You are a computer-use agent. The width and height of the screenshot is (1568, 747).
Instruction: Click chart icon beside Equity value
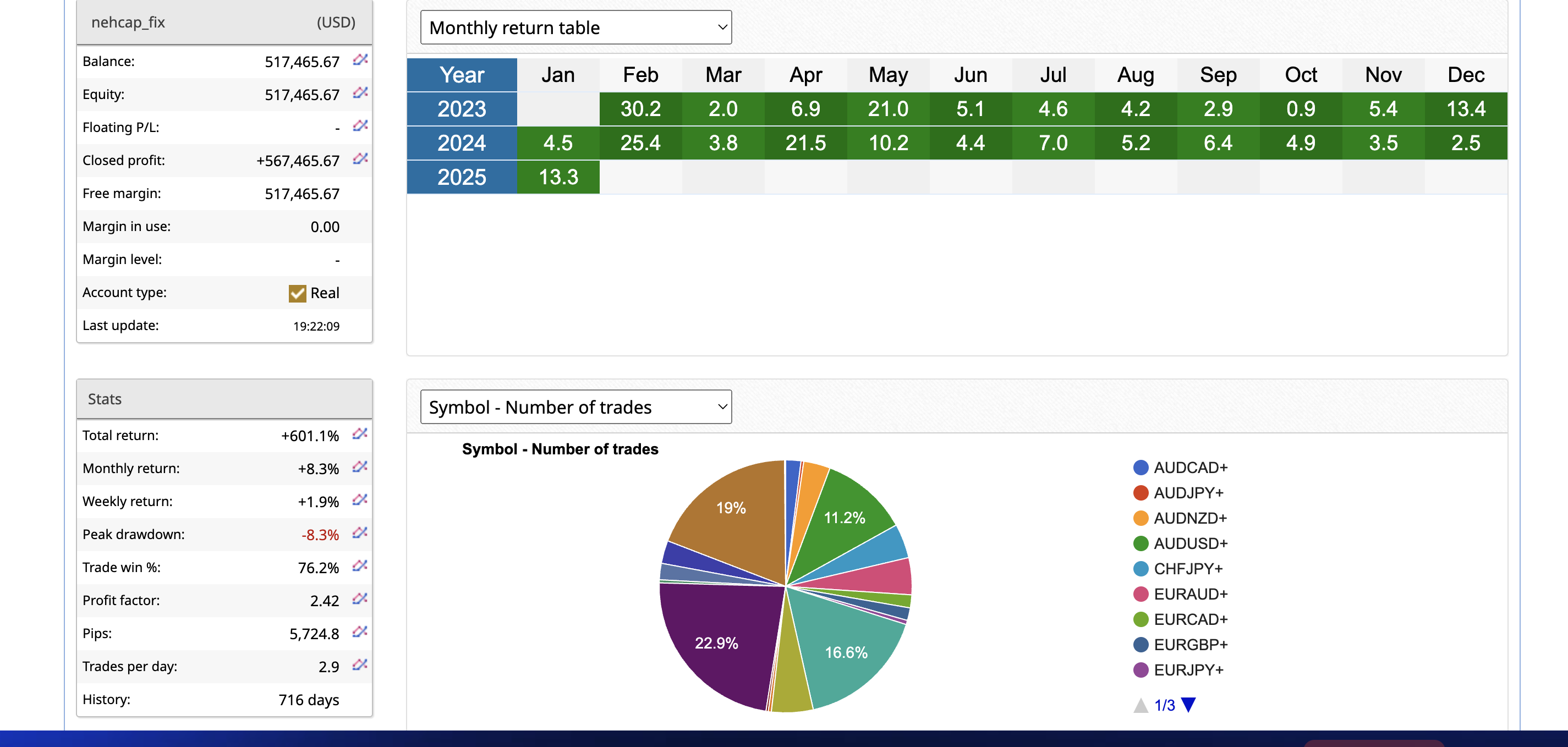(x=360, y=92)
